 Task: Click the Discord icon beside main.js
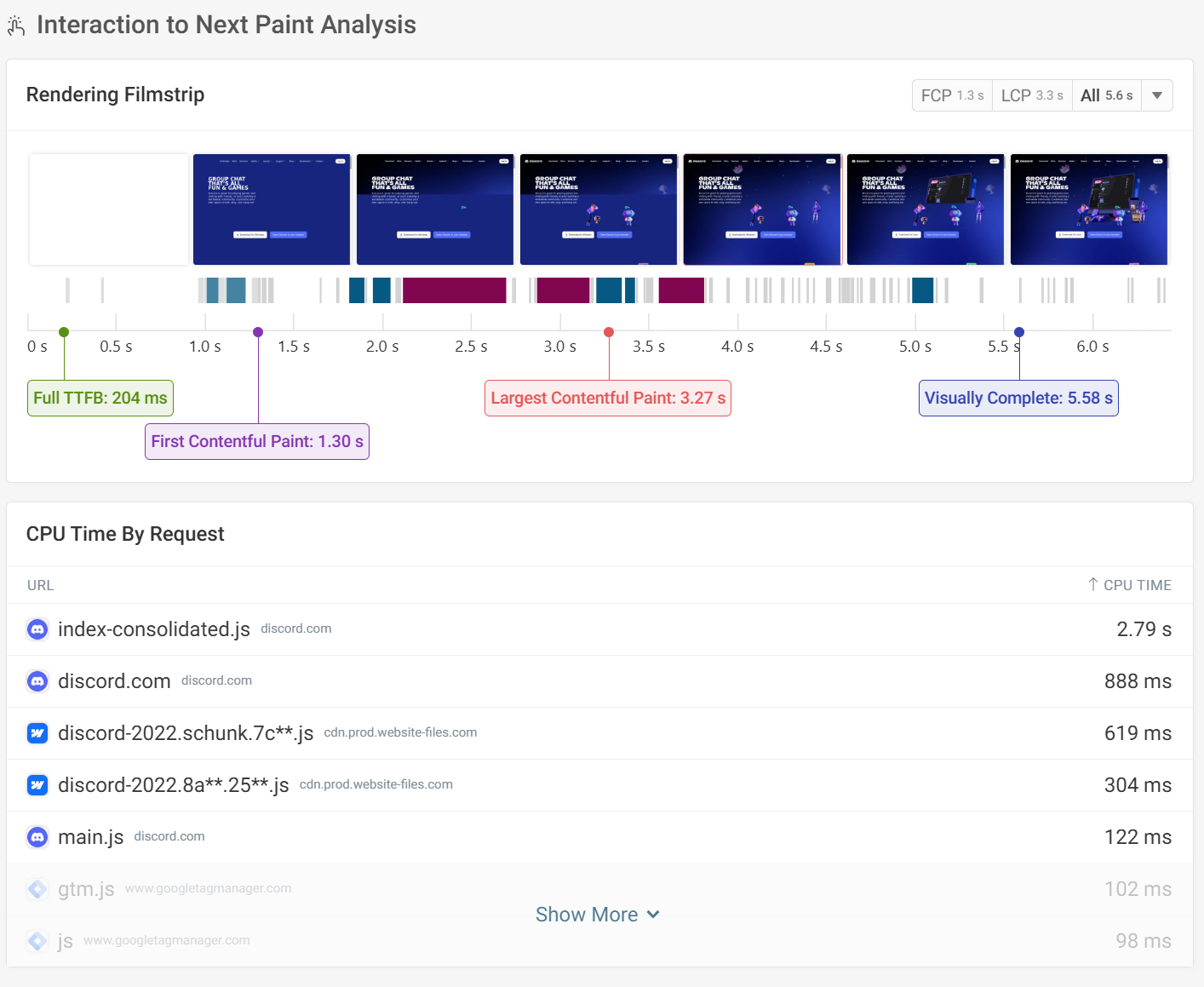tap(37, 837)
